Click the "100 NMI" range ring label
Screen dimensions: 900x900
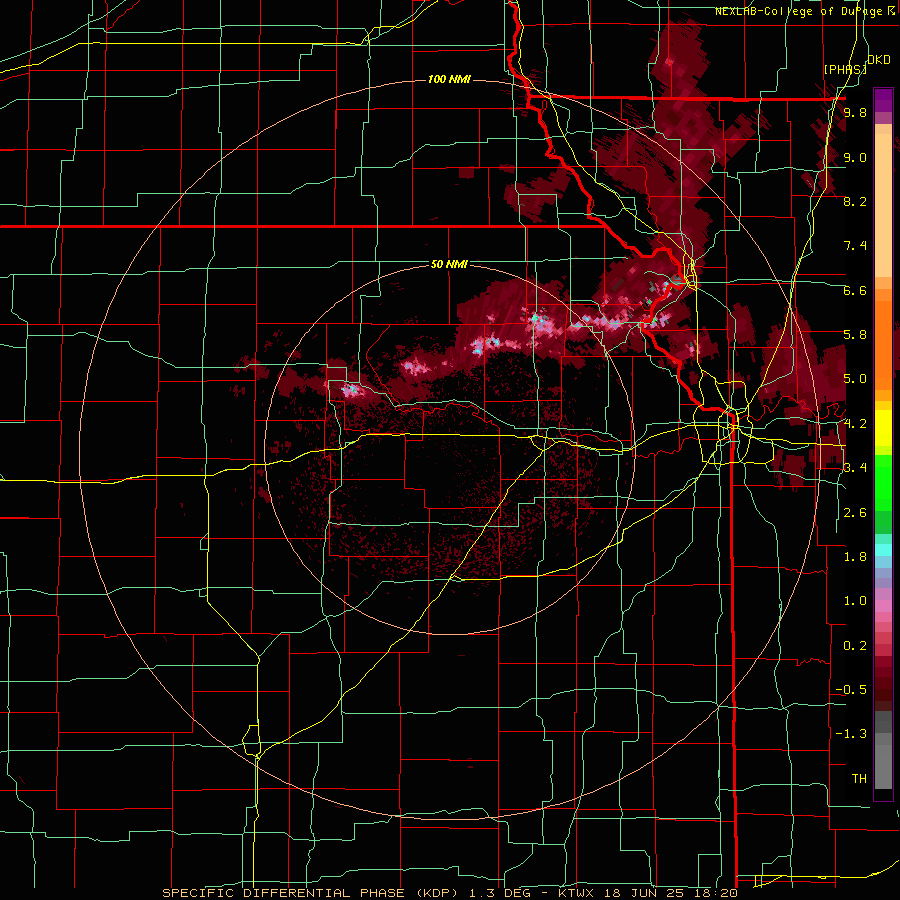449,79
